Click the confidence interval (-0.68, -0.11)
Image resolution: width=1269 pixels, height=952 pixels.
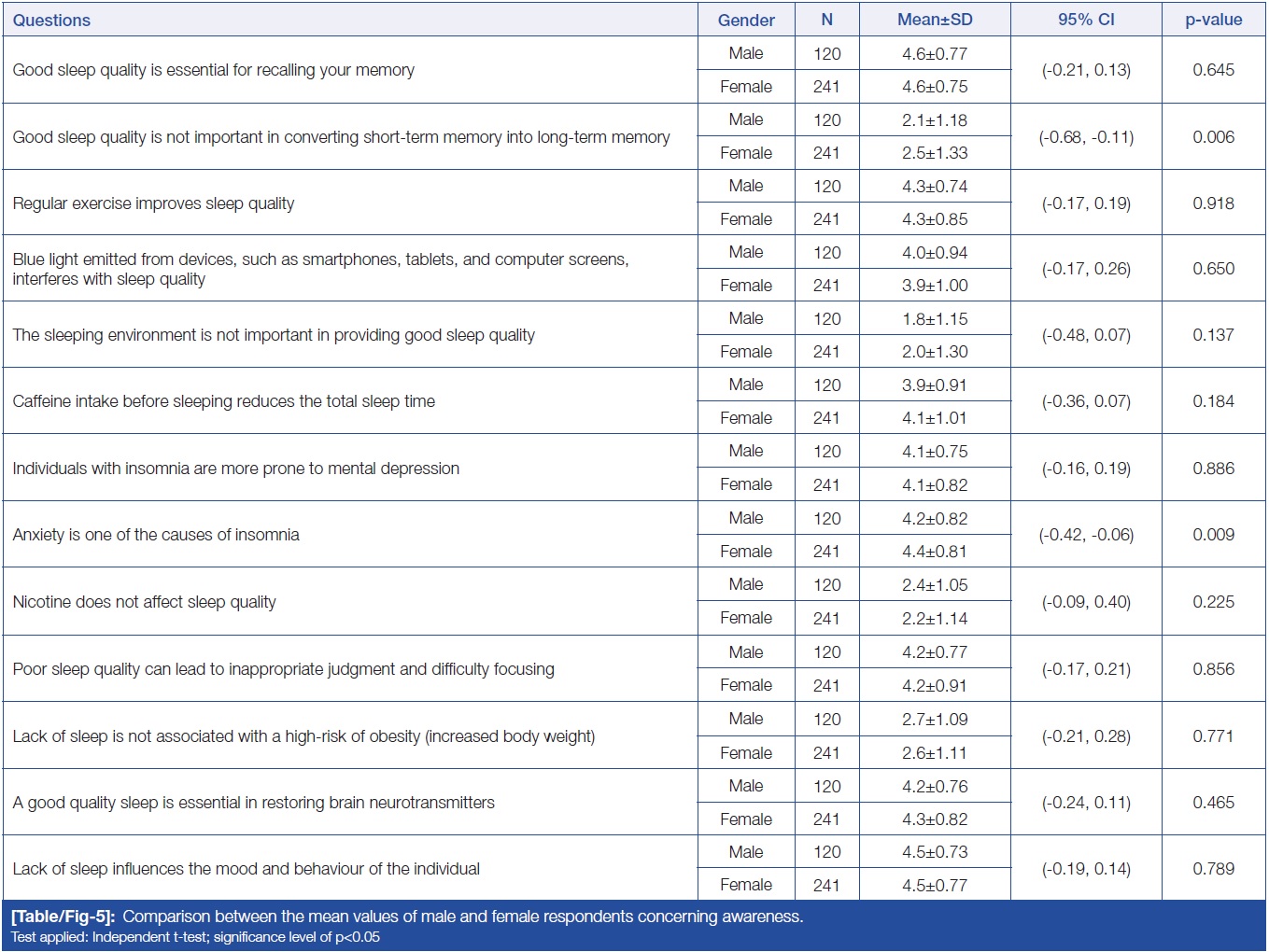[1085, 137]
